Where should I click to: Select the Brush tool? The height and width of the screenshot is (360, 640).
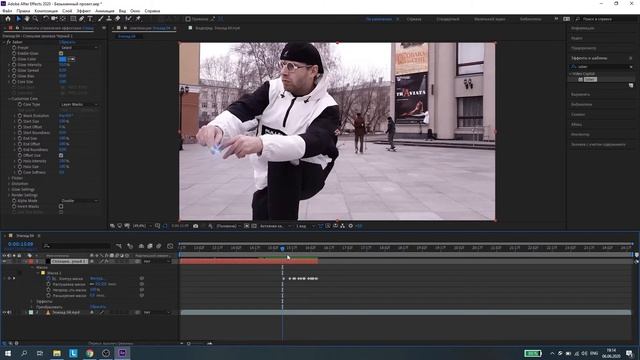pyautogui.click(x=100, y=19)
